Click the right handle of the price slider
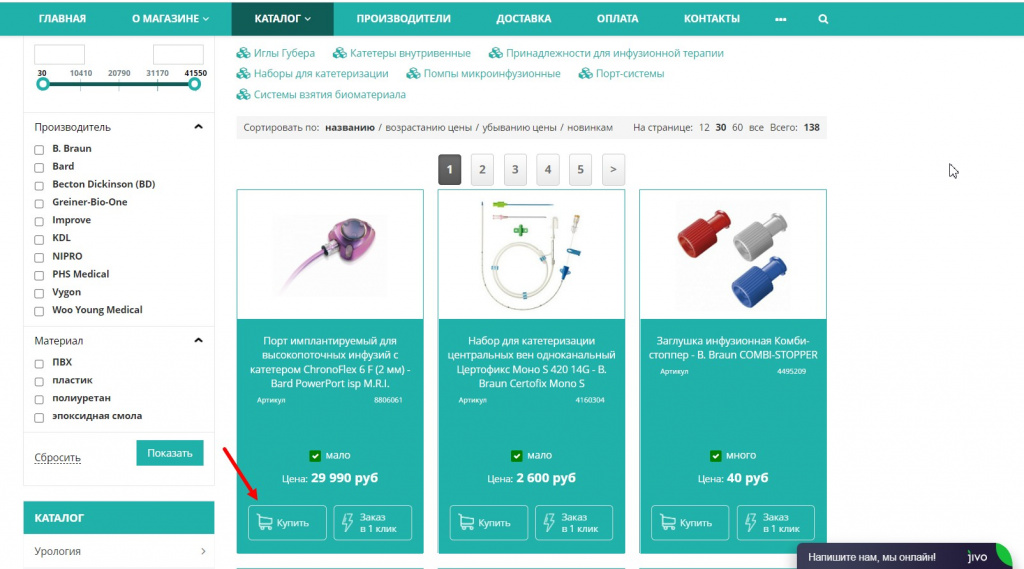 (194, 84)
